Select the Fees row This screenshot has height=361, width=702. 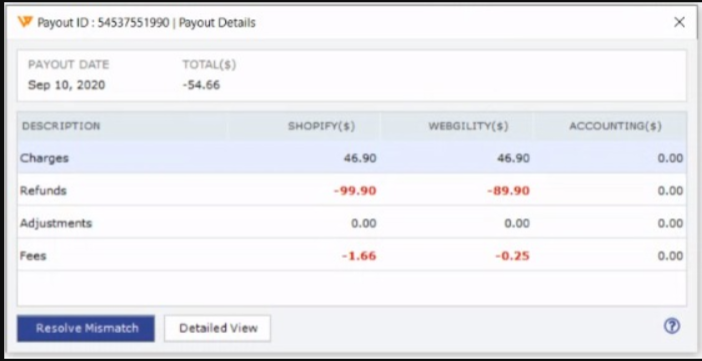click(351, 255)
